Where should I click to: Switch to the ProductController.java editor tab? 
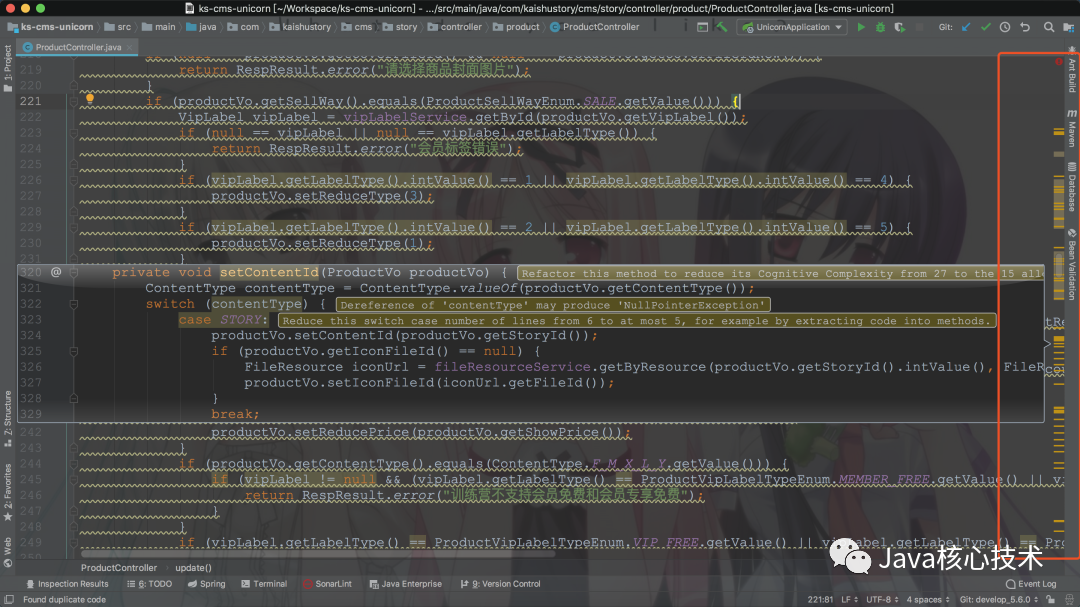[78, 47]
